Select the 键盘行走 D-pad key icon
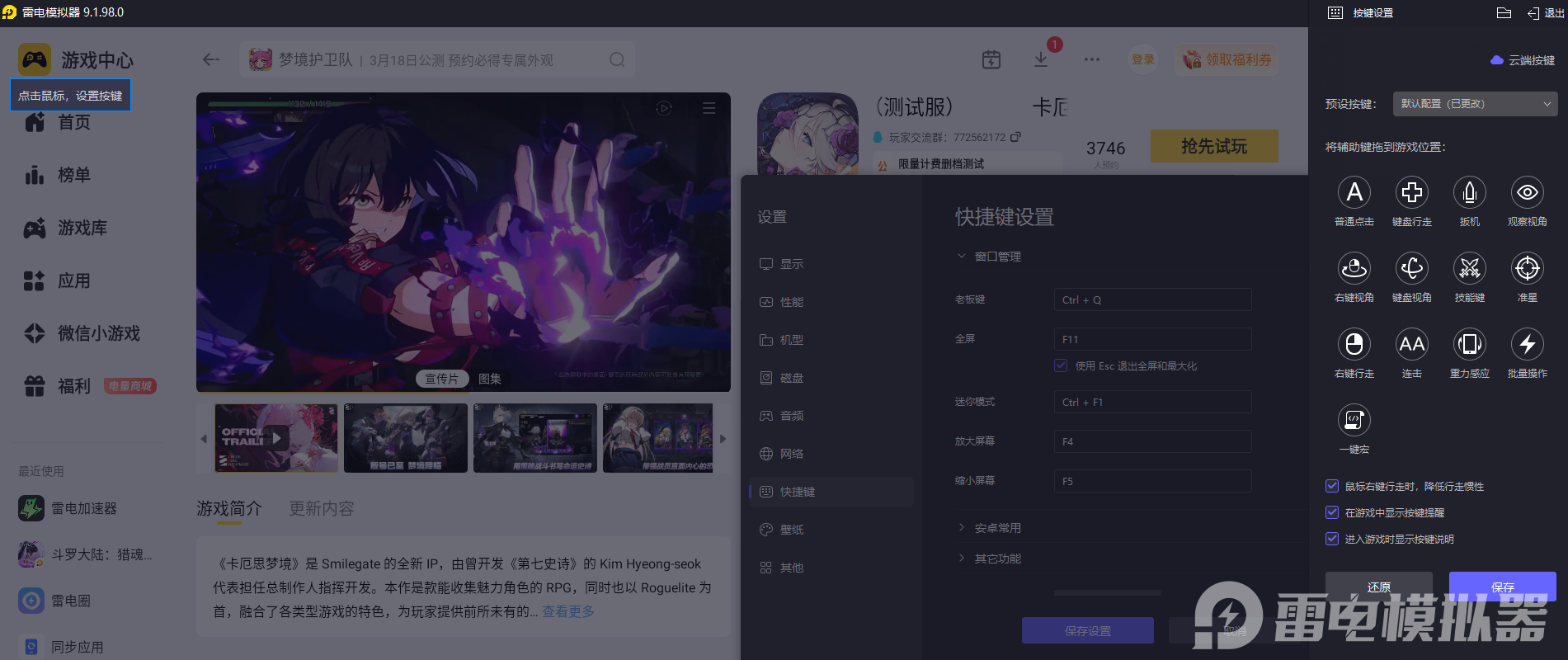The height and width of the screenshot is (660, 1568). tap(1411, 193)
